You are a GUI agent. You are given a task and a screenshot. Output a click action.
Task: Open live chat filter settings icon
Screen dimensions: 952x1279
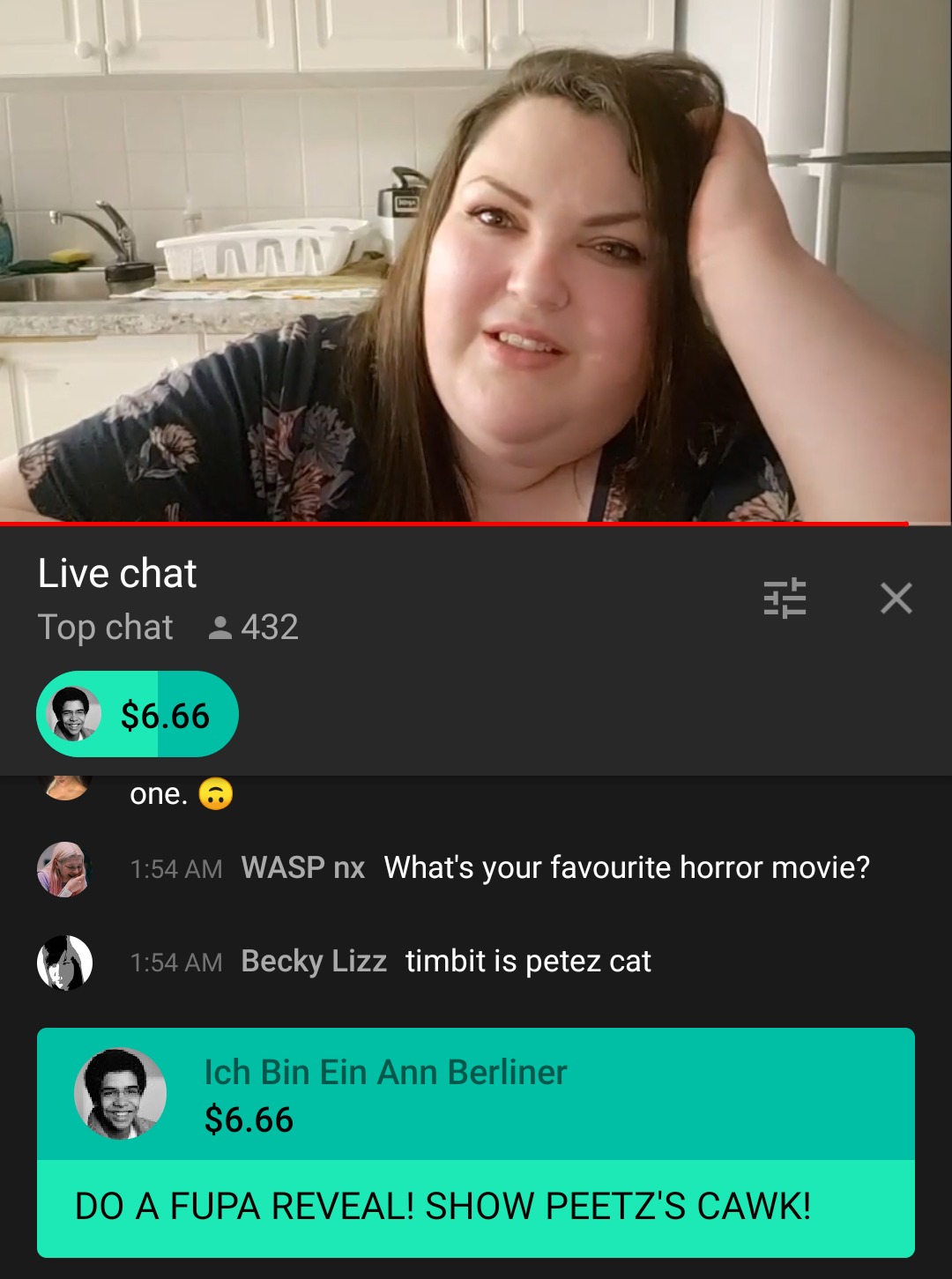[x=785, y=599]
